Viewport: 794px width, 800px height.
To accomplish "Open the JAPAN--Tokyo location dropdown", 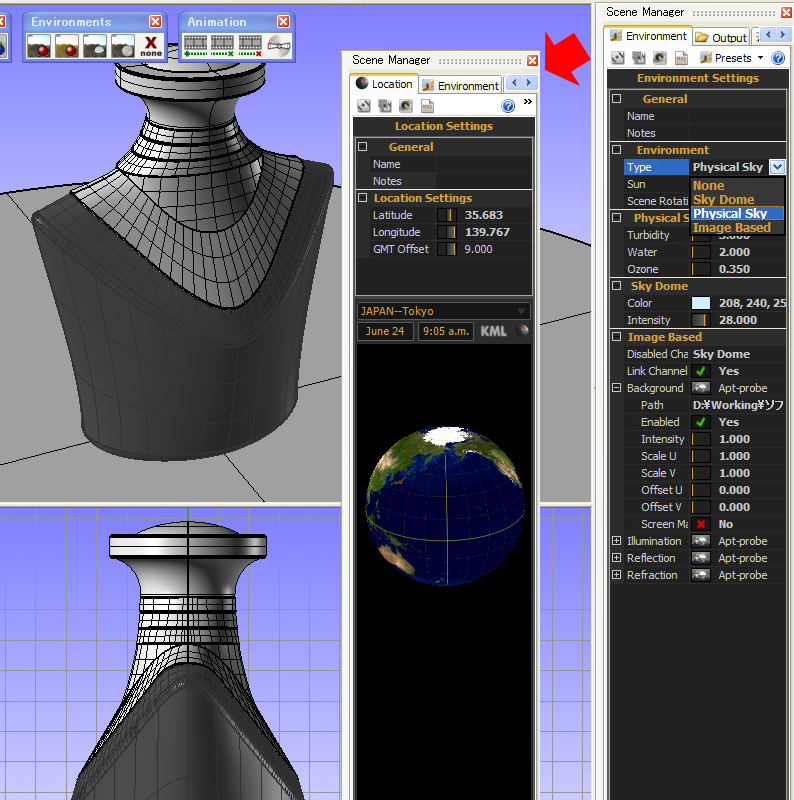I will coord(443,311).
